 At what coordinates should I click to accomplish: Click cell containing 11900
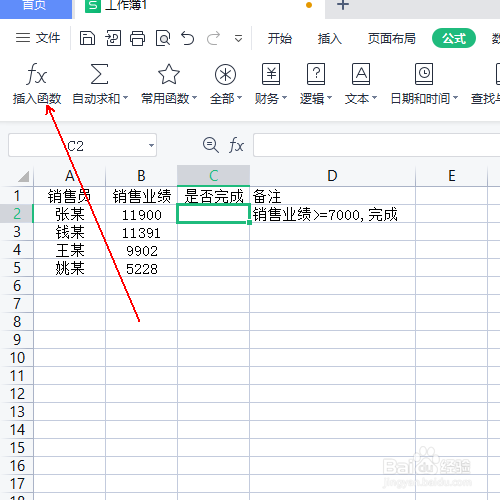pos(141,214)
